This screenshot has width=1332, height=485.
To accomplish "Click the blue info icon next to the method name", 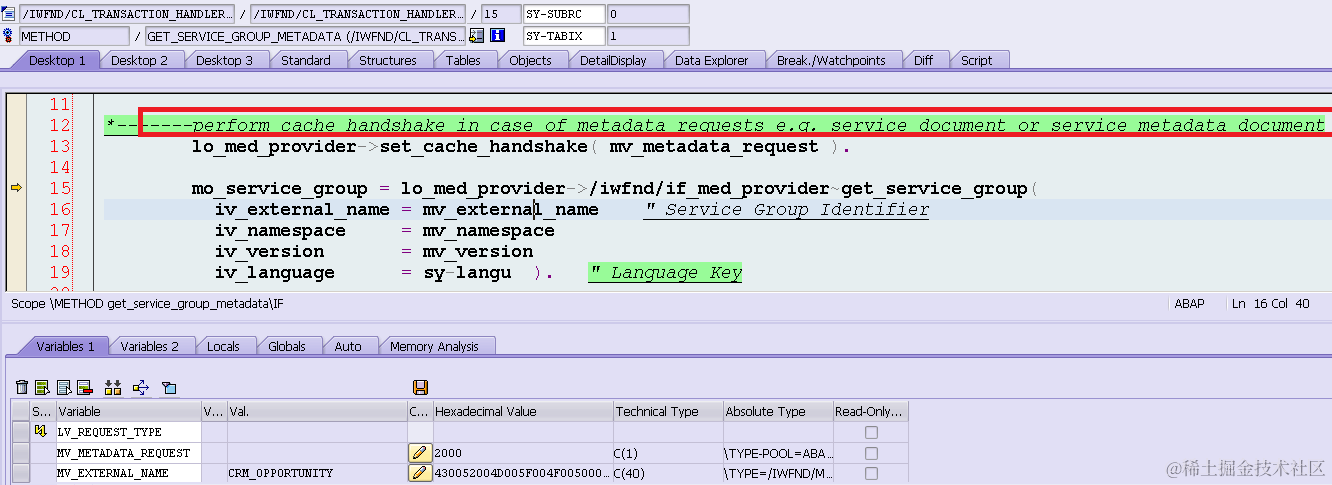I will (x=497, y=36).
